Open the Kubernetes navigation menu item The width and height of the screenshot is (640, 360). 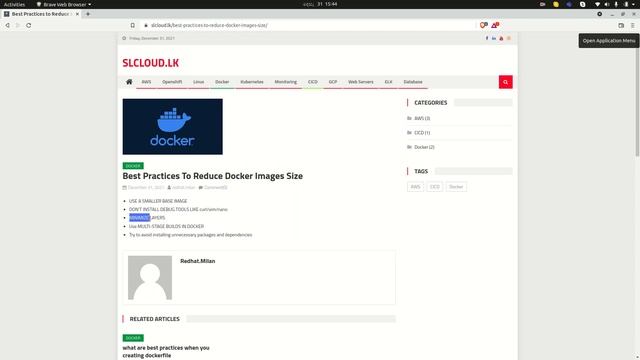(252, 82)
